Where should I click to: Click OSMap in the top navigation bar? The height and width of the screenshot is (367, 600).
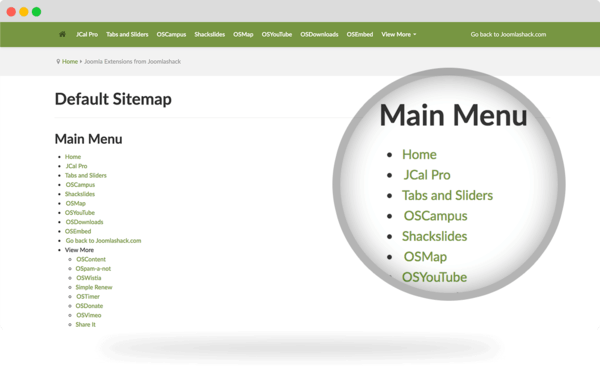click(x=243, y=34)
